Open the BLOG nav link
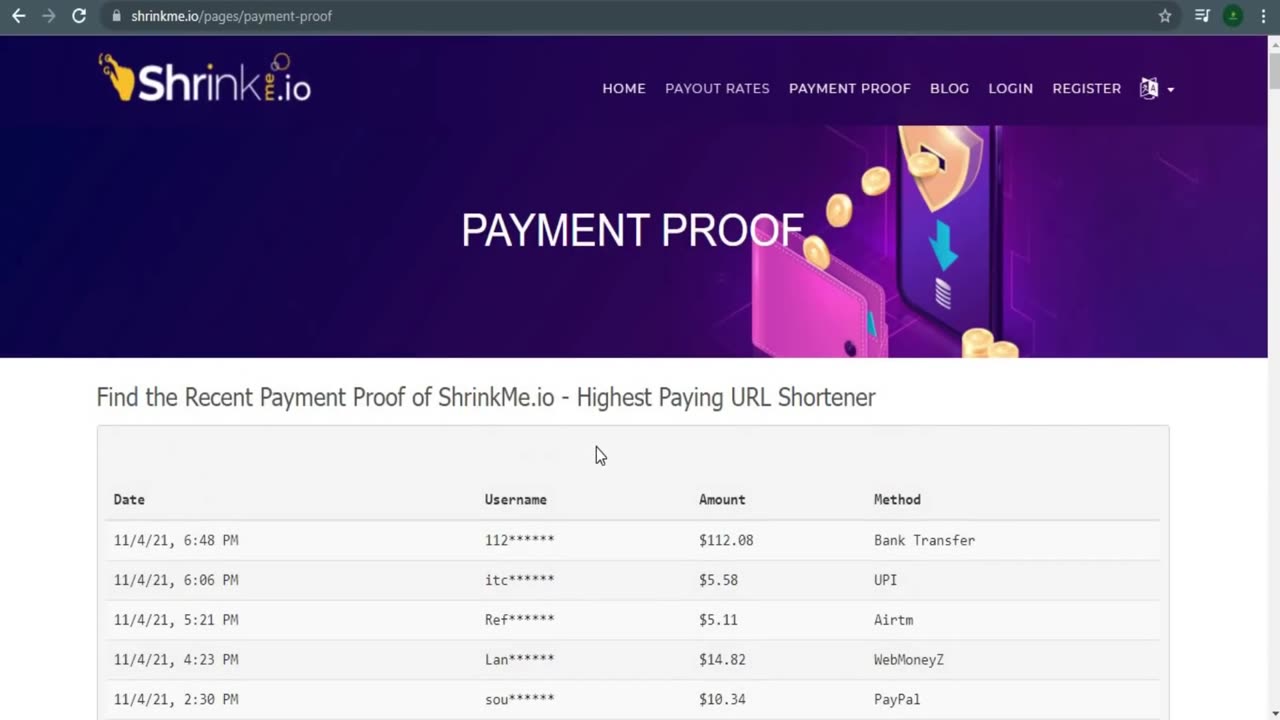Image resolution: width=1280 pixels, height=720 pixels. [949, 88]
